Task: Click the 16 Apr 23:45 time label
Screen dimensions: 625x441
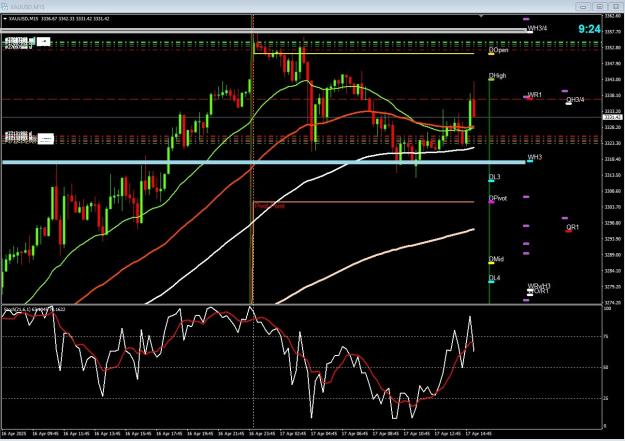Action: (261, 433)
